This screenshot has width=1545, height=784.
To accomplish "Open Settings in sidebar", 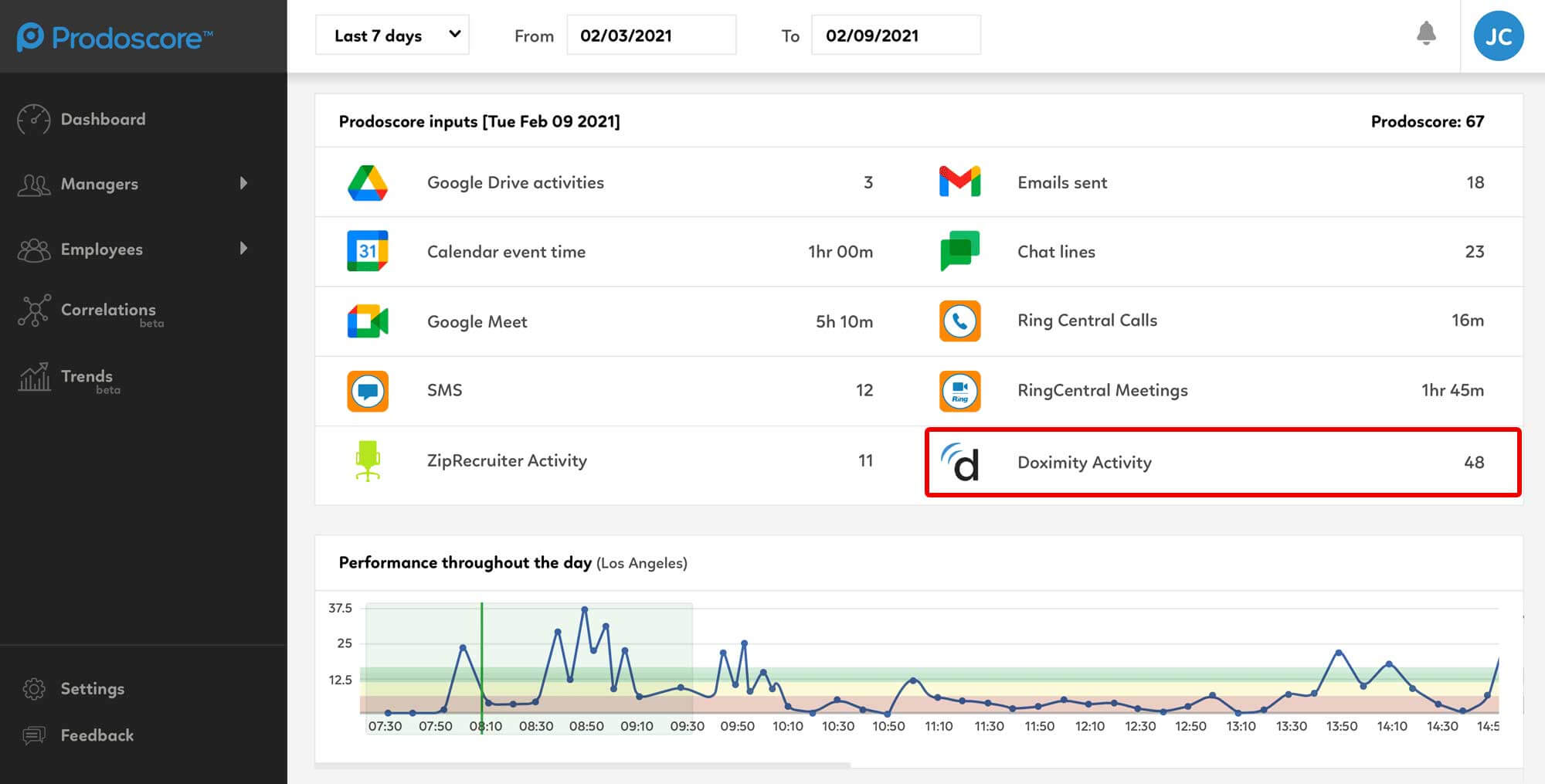I will coord(93,688).
